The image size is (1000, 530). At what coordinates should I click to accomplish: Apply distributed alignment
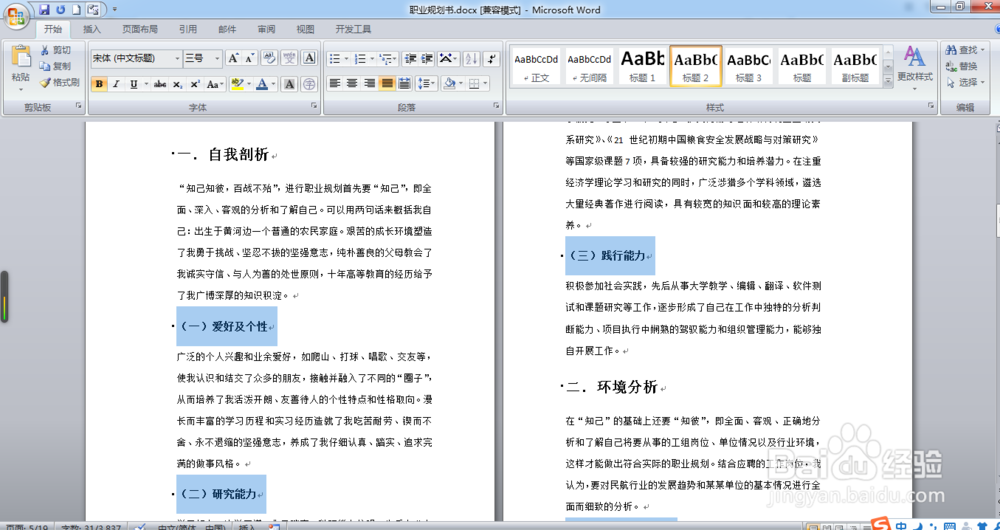coord(404,84)
